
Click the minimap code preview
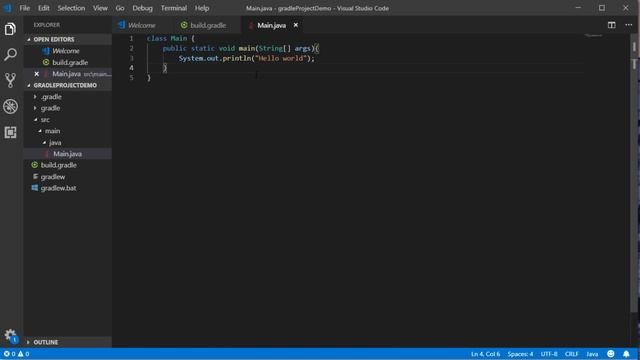click(593, 36)
